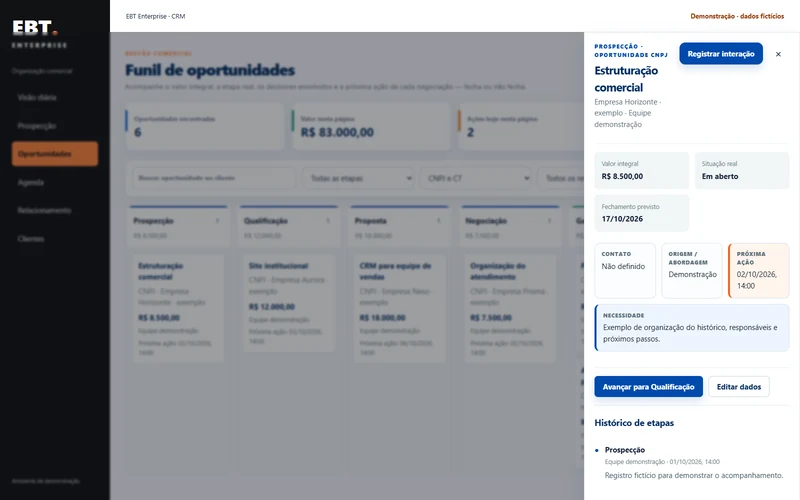Click the Funil de oportunidades heading

tap(210, 70)
